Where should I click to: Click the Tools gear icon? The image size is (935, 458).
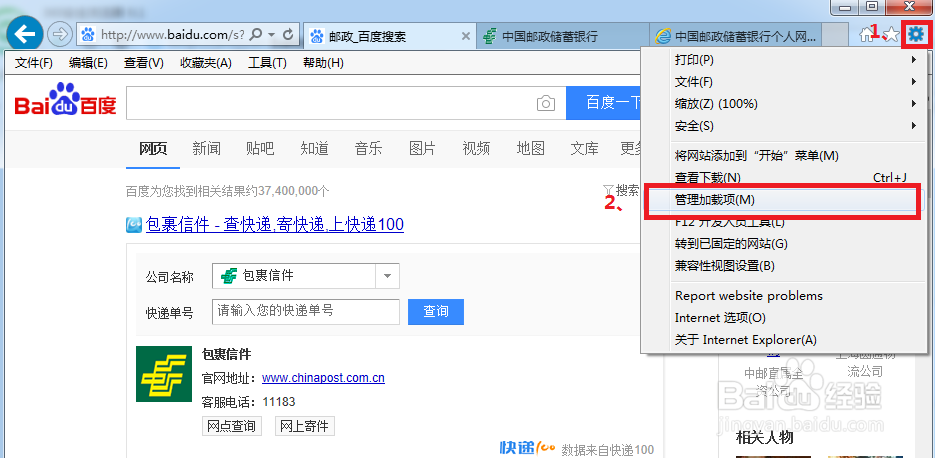pyautogui.click(x=915, y=35)
